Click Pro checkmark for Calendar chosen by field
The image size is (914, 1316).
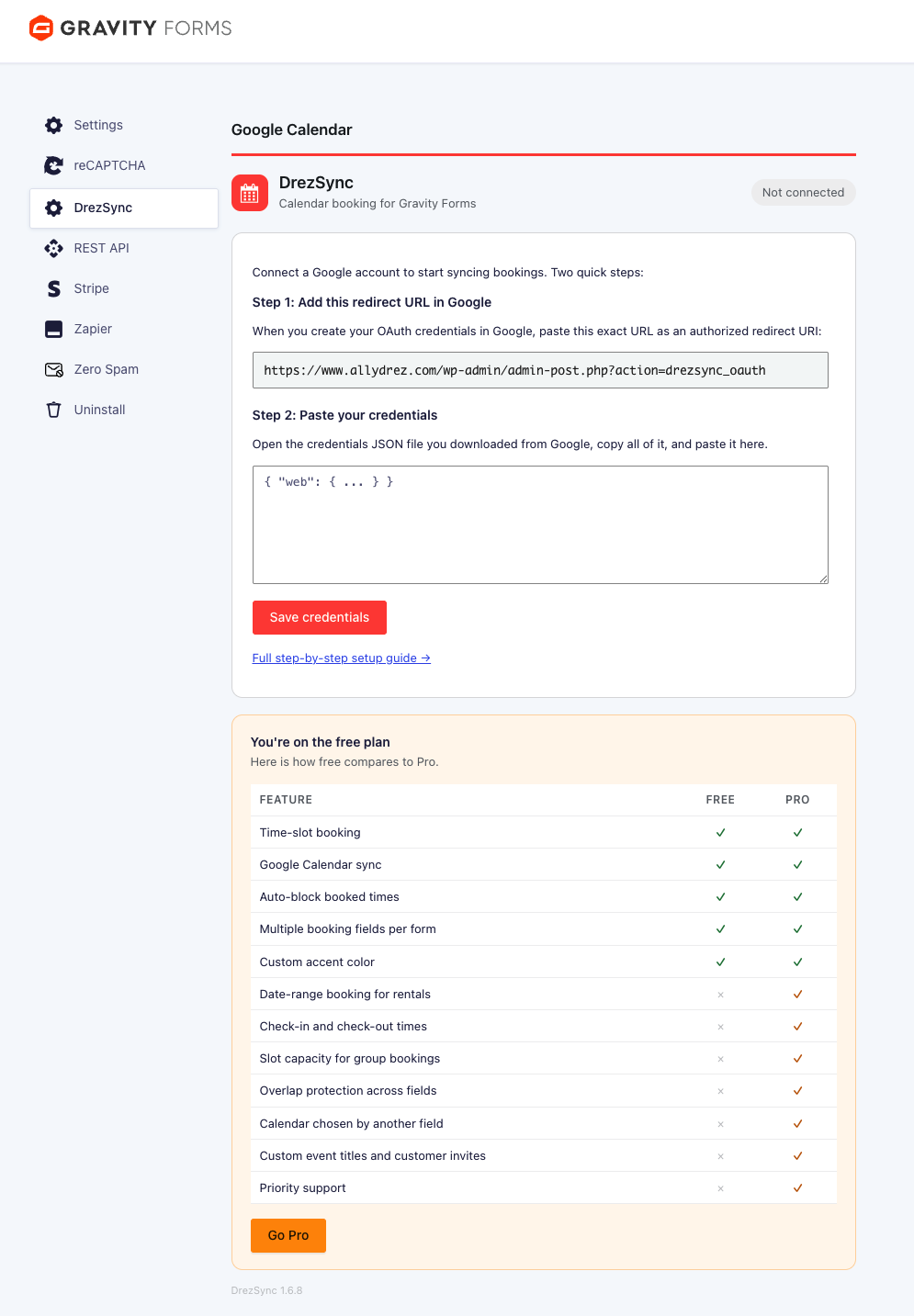point(797,1123)
